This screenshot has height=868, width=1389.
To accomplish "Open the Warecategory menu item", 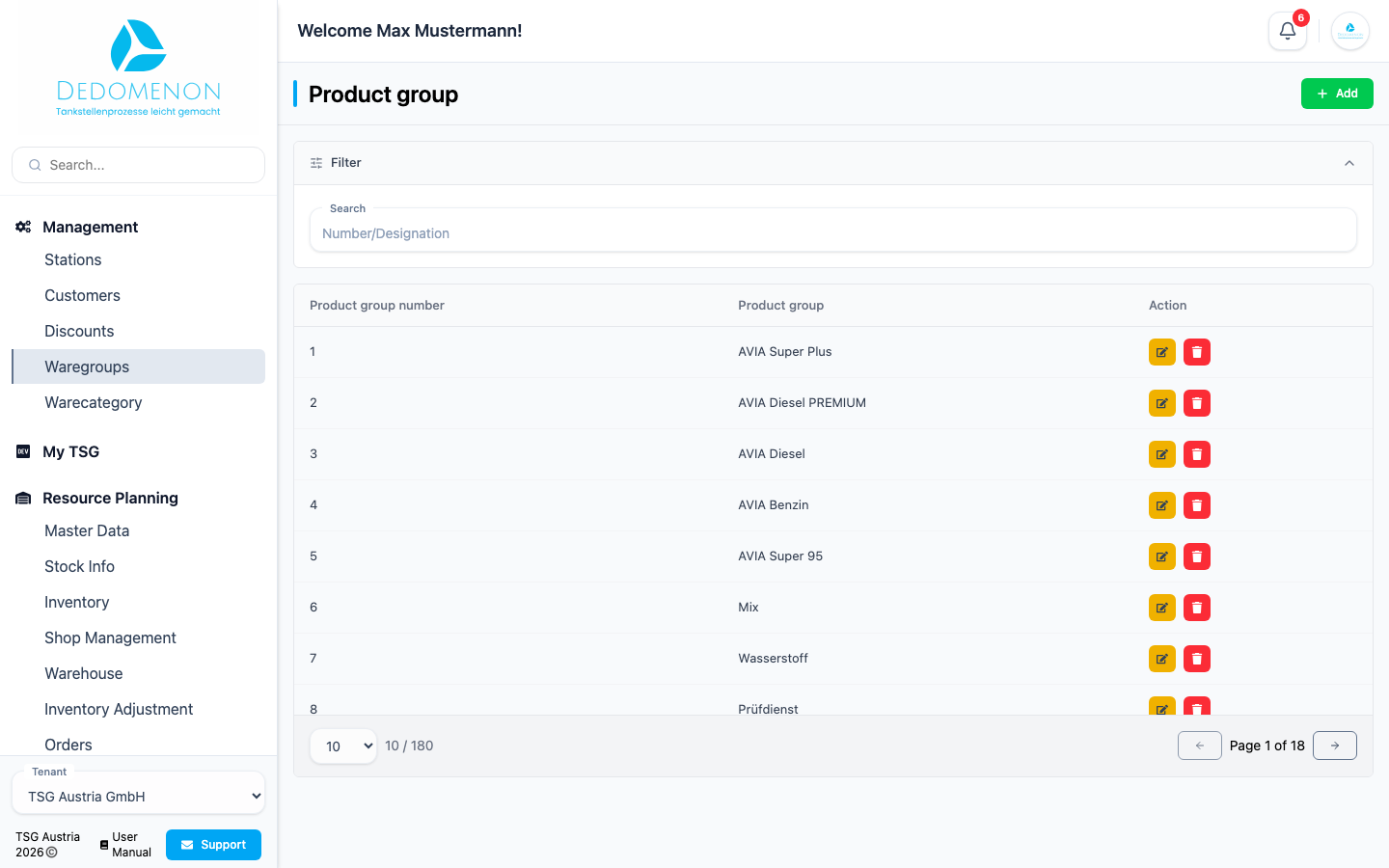I will click(x=138, y=402).
